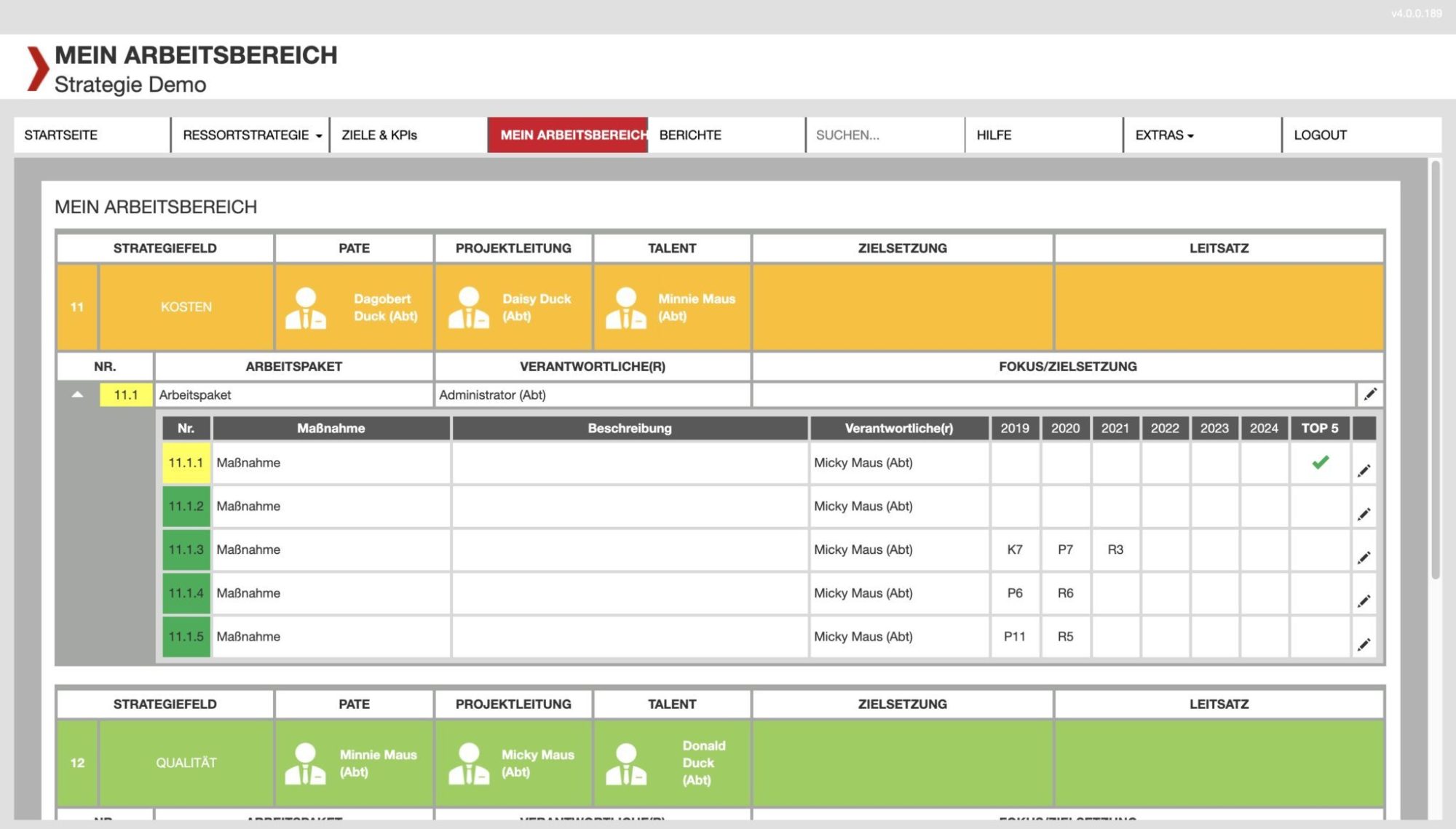Open the Ressortstrategie dropdown menu
The image size is (1456, 829).
click(250, 135)
